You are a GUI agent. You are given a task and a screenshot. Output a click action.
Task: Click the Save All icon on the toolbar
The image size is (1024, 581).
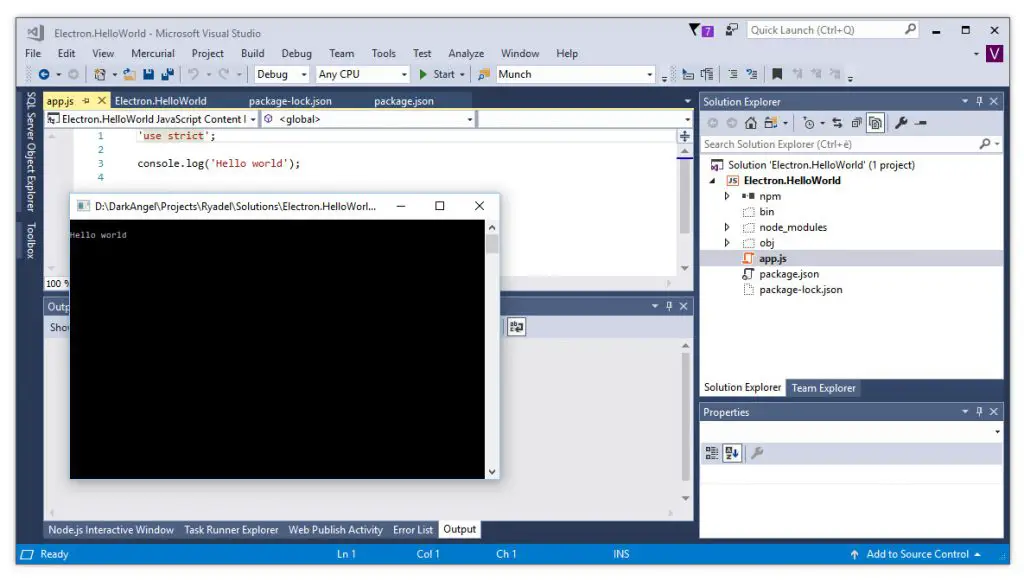click(x=170, y=74)
